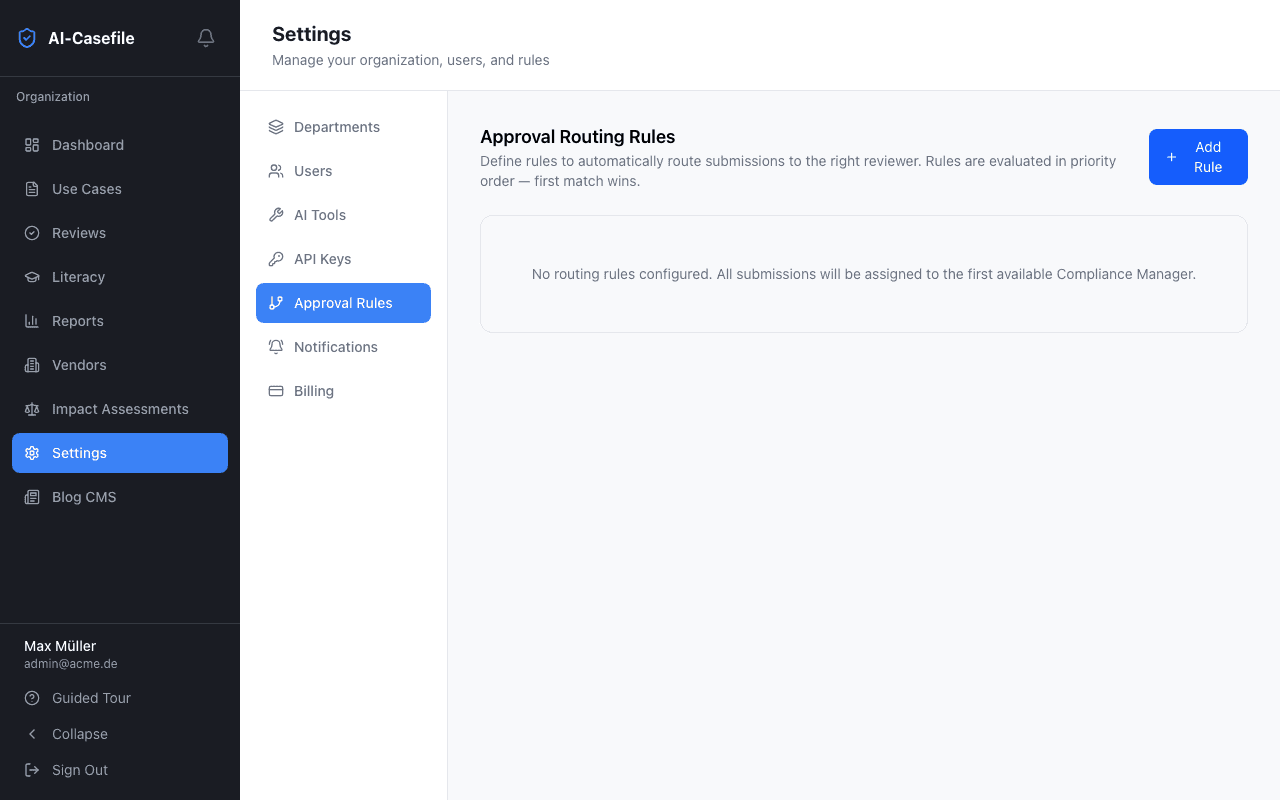Open the API Keys key icon

[275, 258]
